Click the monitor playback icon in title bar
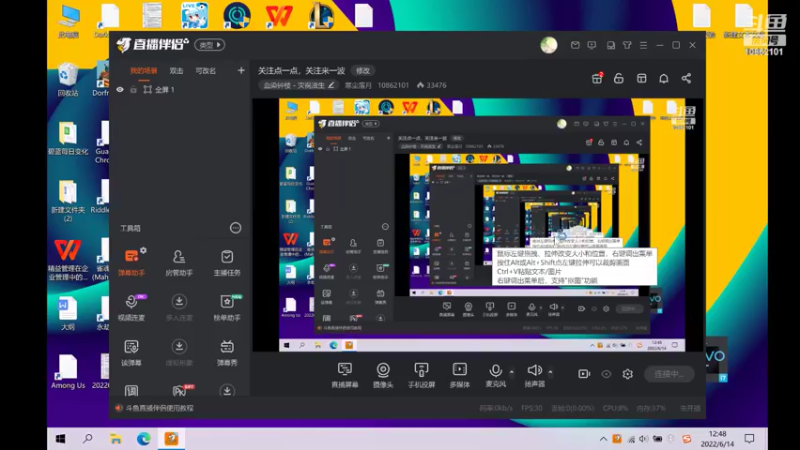Viewport: 800px width, 450px height. click(592, 45)
